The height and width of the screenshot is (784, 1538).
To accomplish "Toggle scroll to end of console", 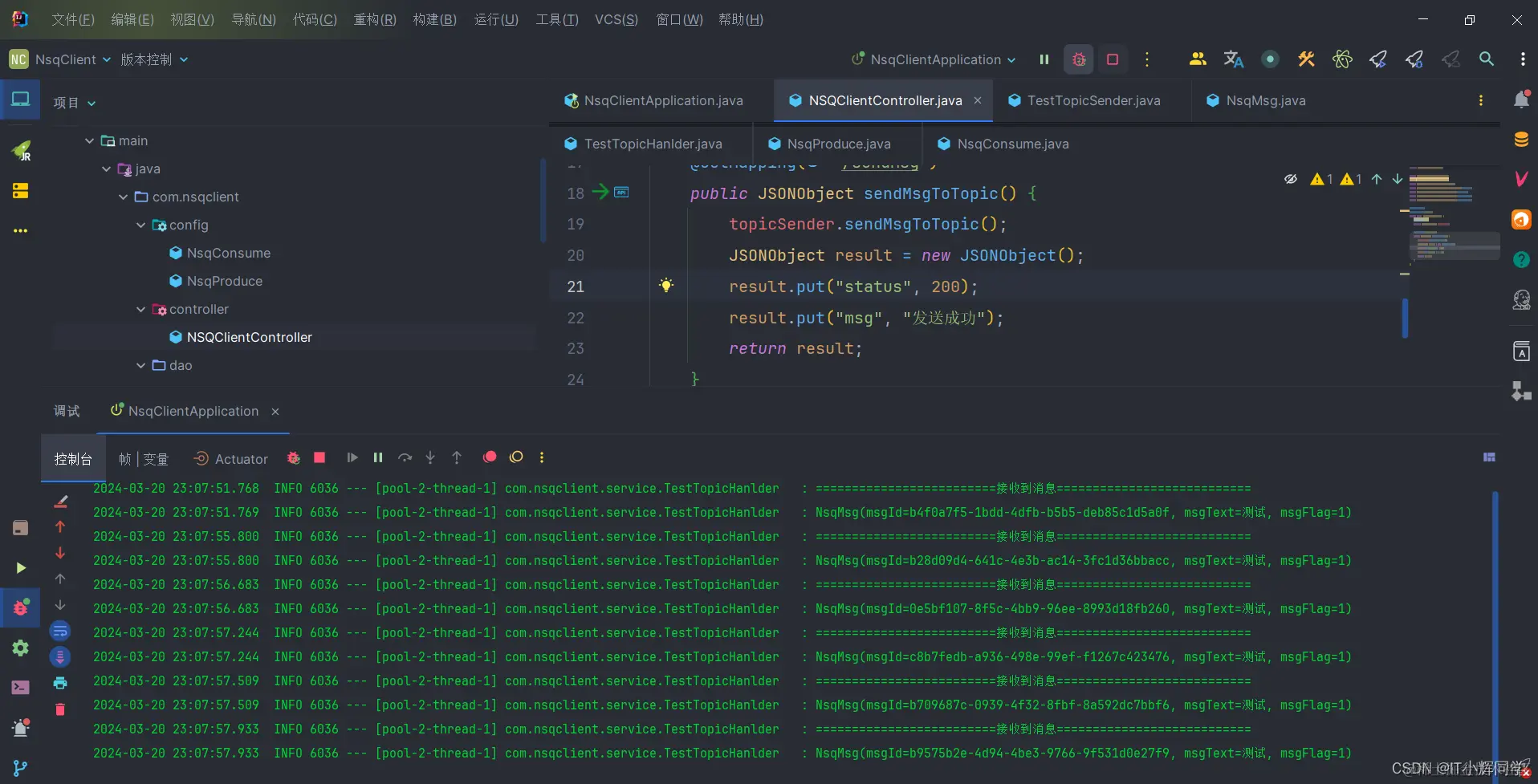I will (60, 657).
